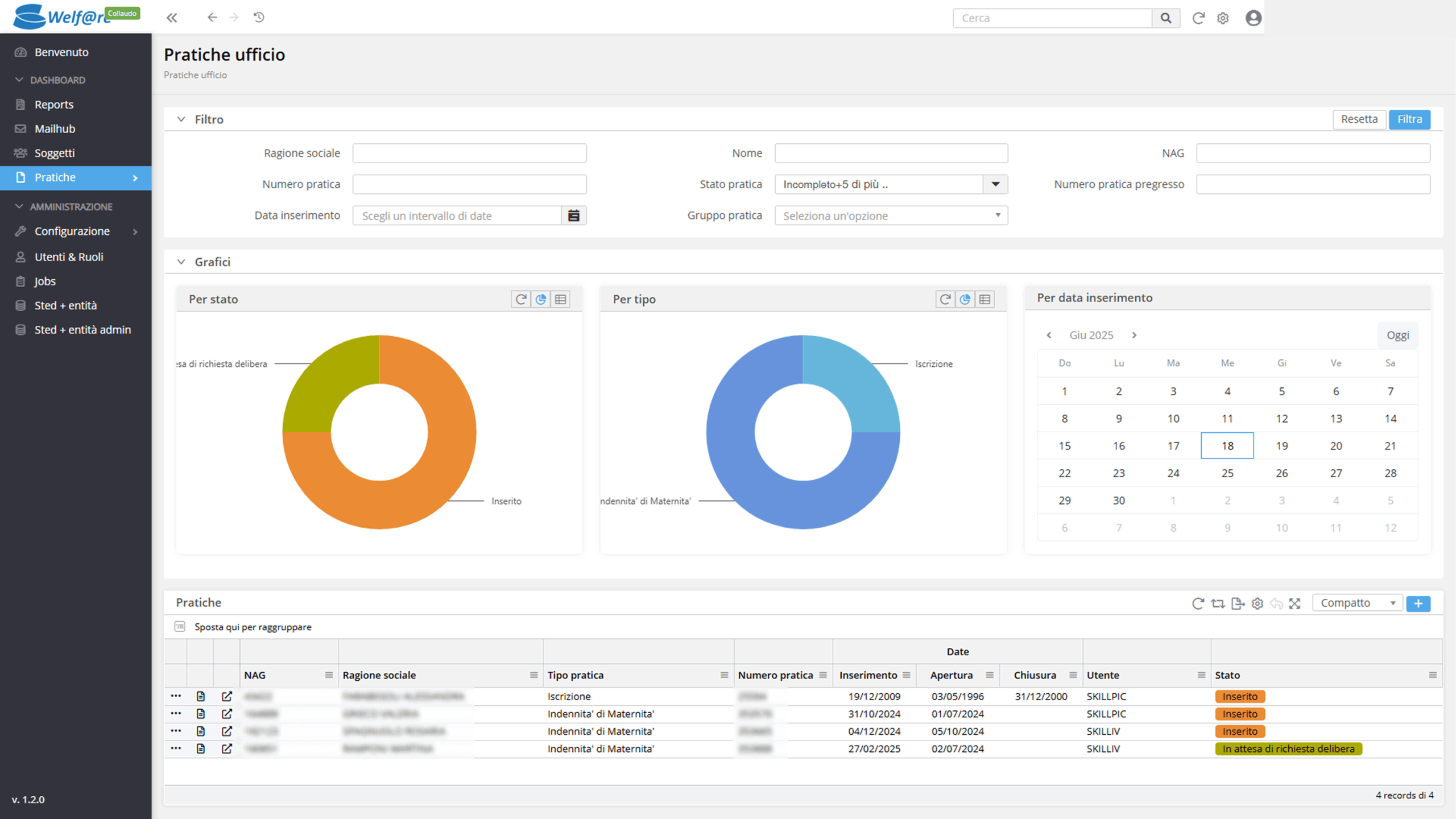Collapse the Filtro section
Image resolution: width=1456 pixels, height=819 pixels.
coord(181,119)
